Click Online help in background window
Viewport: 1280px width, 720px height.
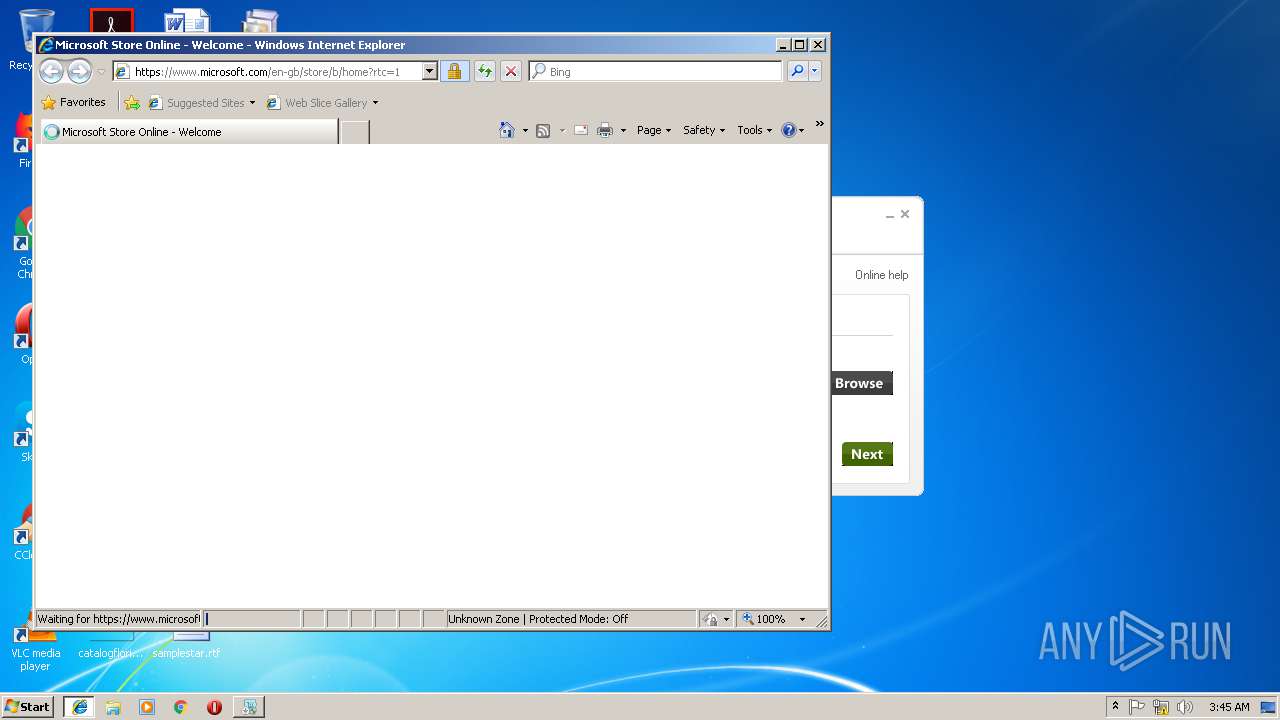[x=882, y=275]
